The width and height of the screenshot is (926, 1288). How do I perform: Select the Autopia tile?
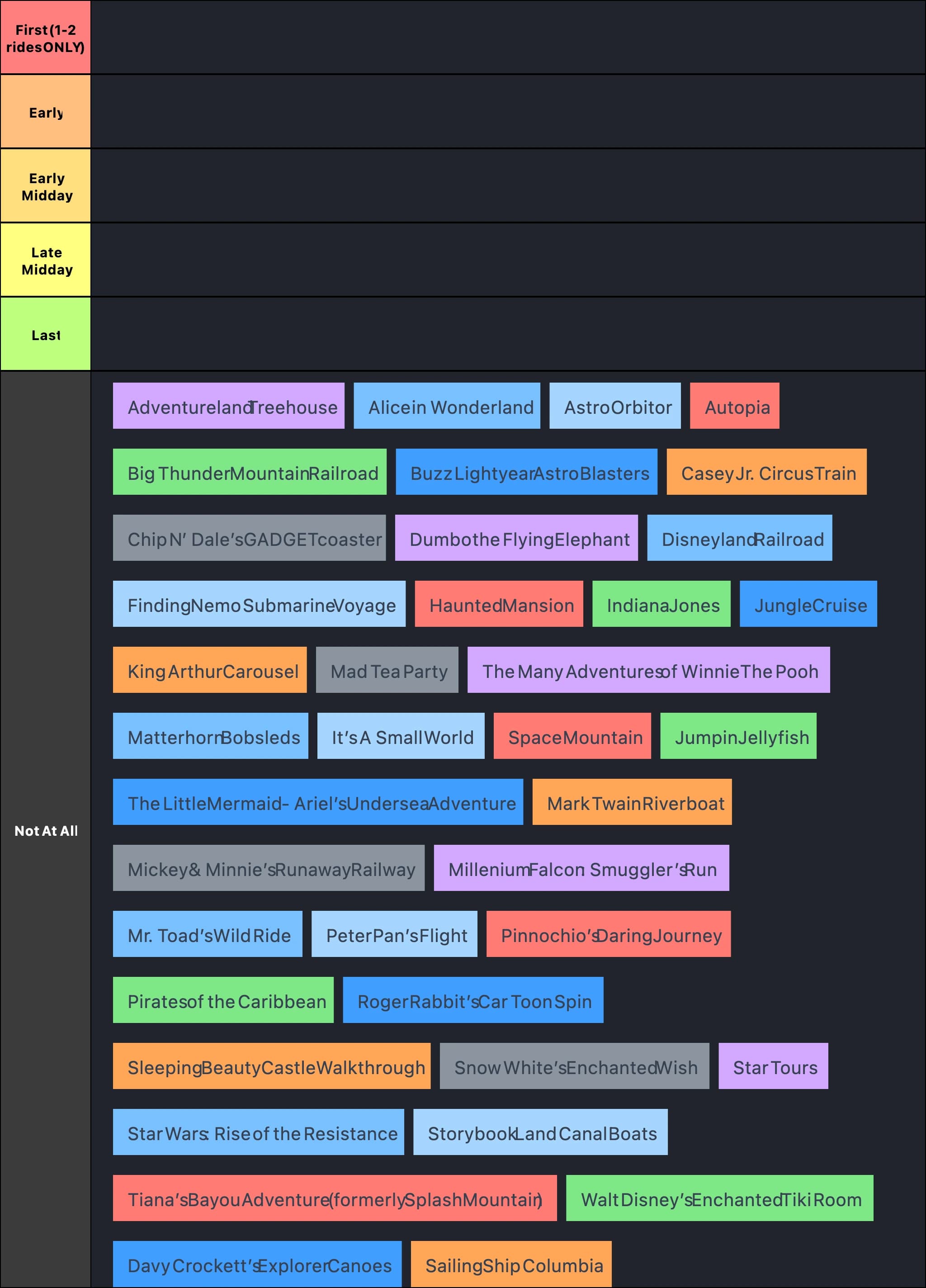point(734,406)
